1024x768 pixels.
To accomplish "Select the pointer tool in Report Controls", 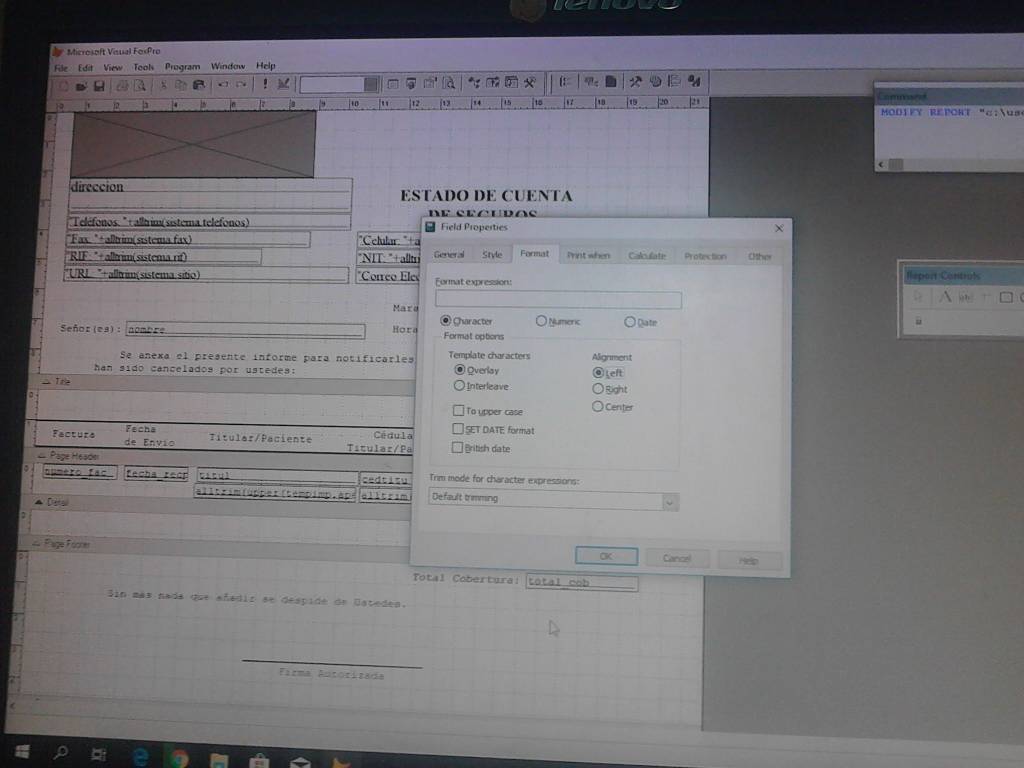I will tap(918, 297).
